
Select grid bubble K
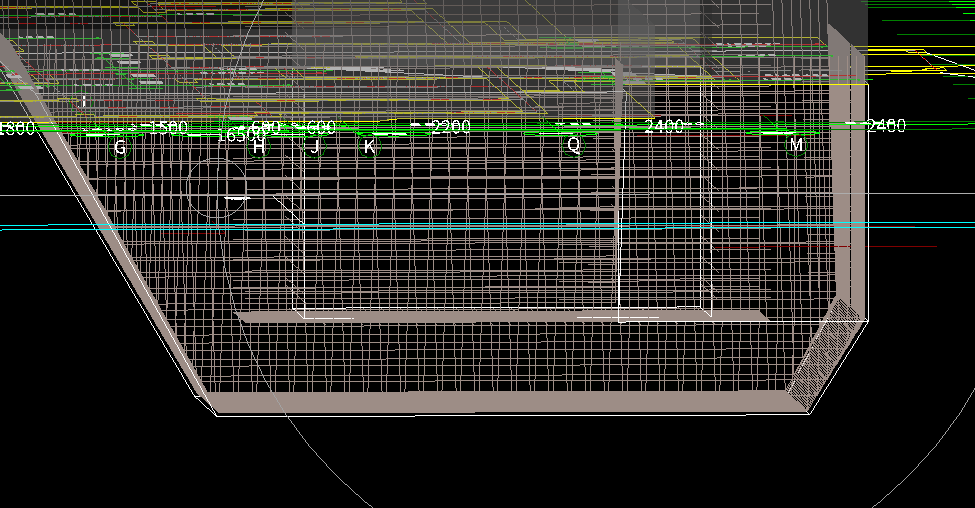369,147
